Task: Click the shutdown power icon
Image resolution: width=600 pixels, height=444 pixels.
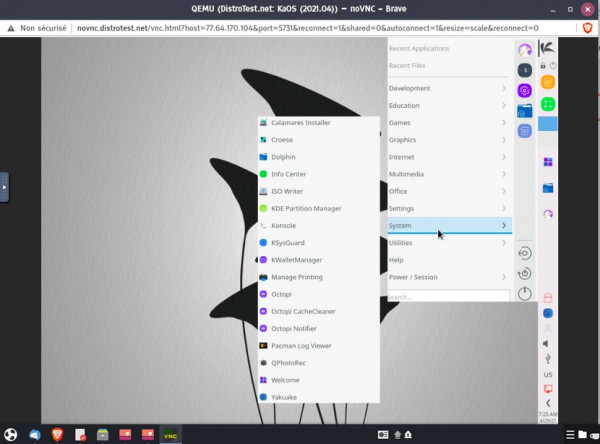Action: point(525,294)
